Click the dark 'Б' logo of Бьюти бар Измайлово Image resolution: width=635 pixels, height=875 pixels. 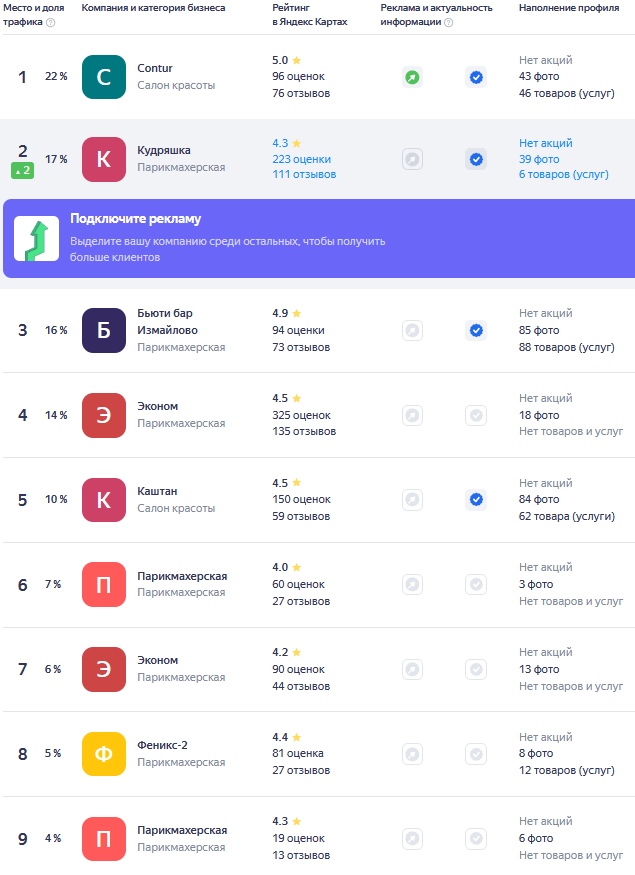104,330
